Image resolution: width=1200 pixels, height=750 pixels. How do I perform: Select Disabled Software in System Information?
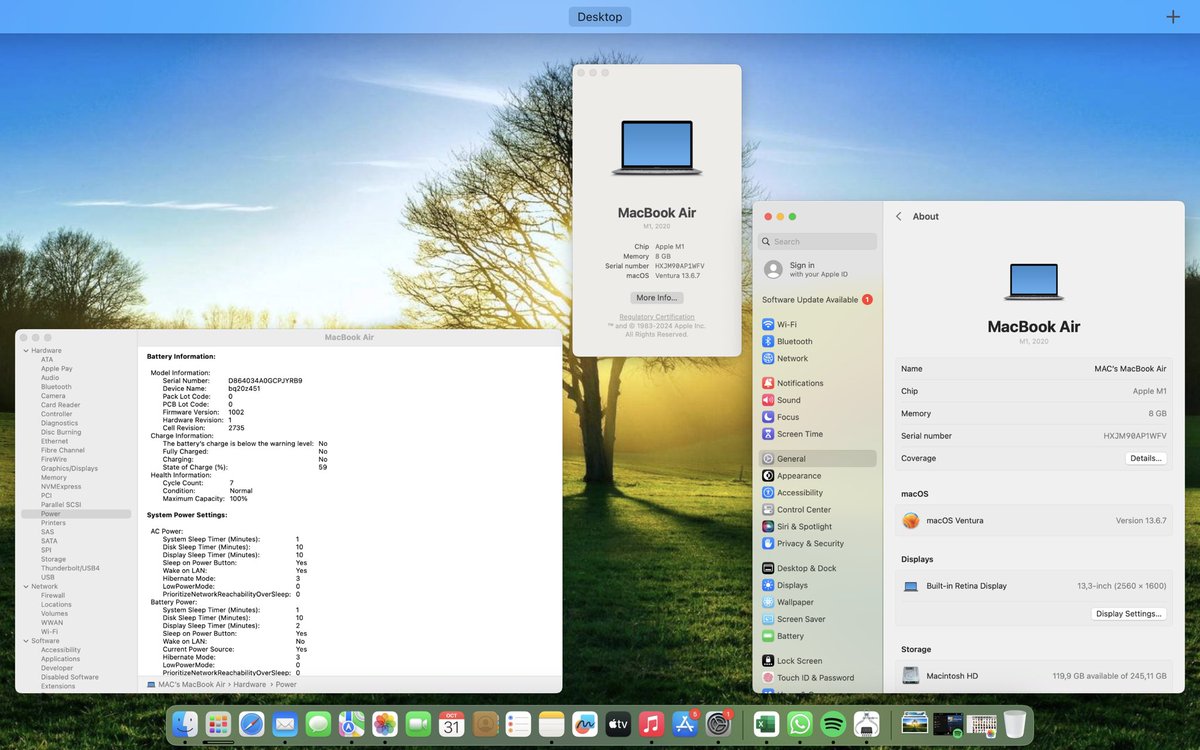coord(69,677)
